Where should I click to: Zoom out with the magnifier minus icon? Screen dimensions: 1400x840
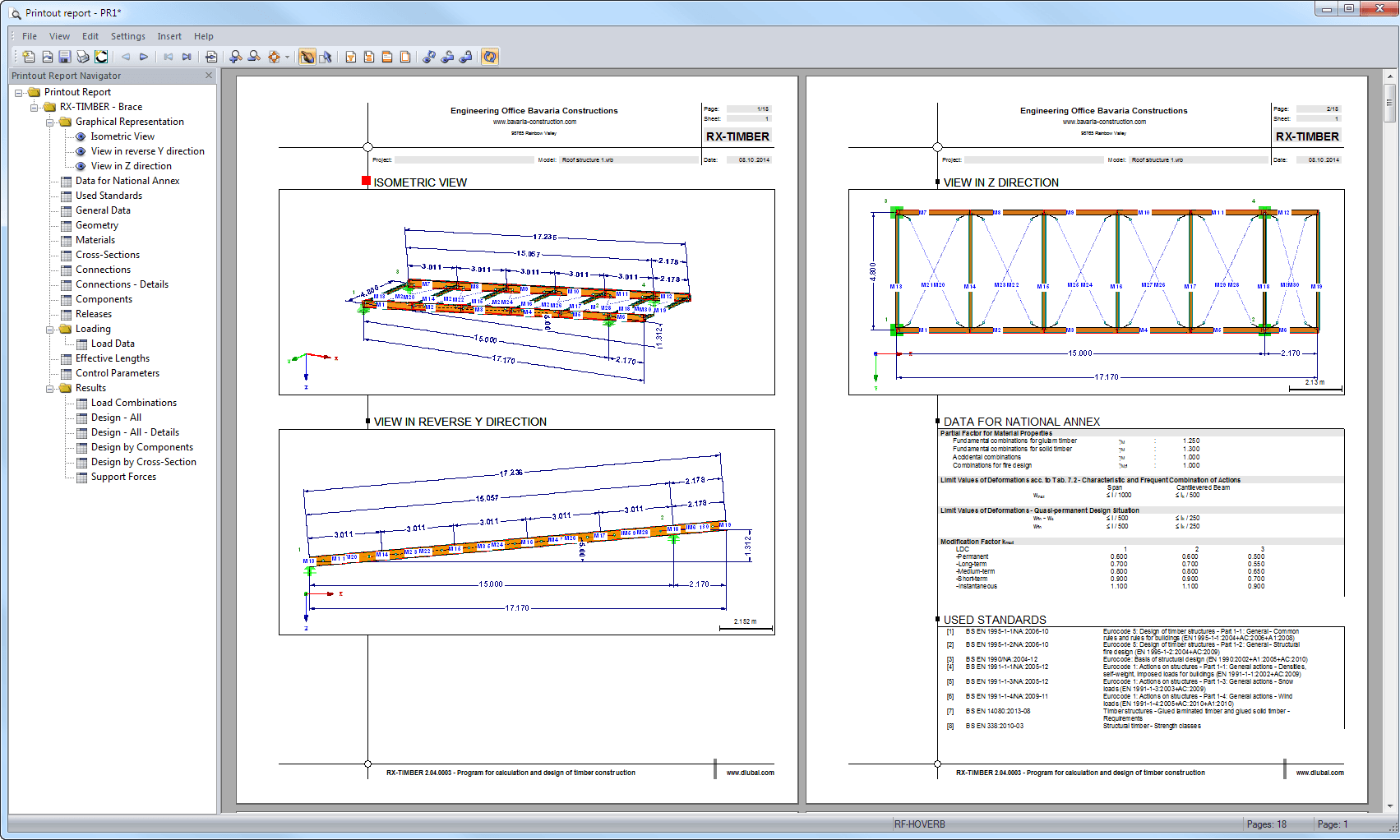(x=254, y=57)
